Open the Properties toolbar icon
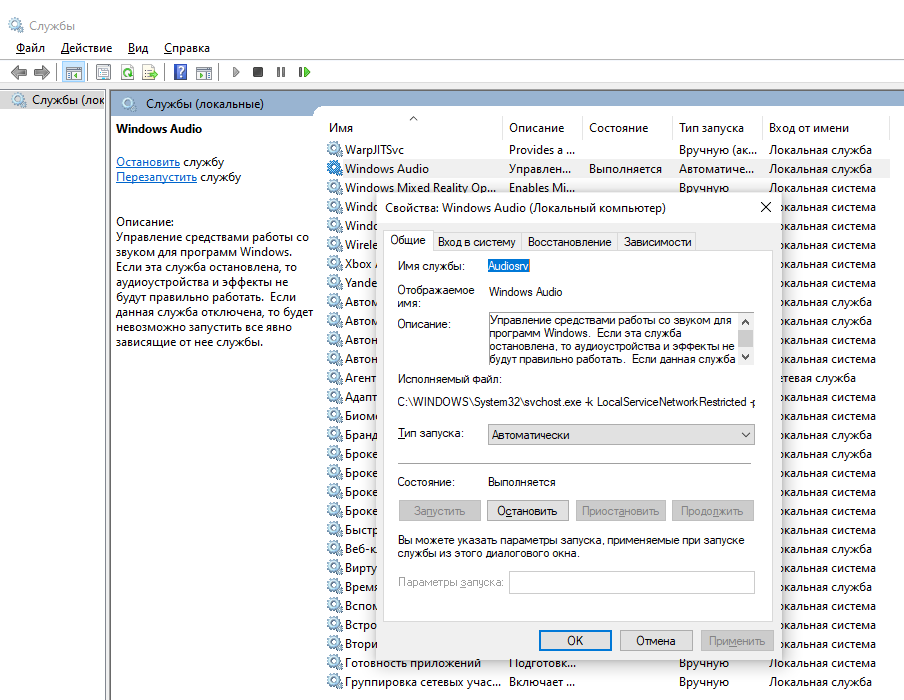Screen dimensions: 904x700 (104, 72)
